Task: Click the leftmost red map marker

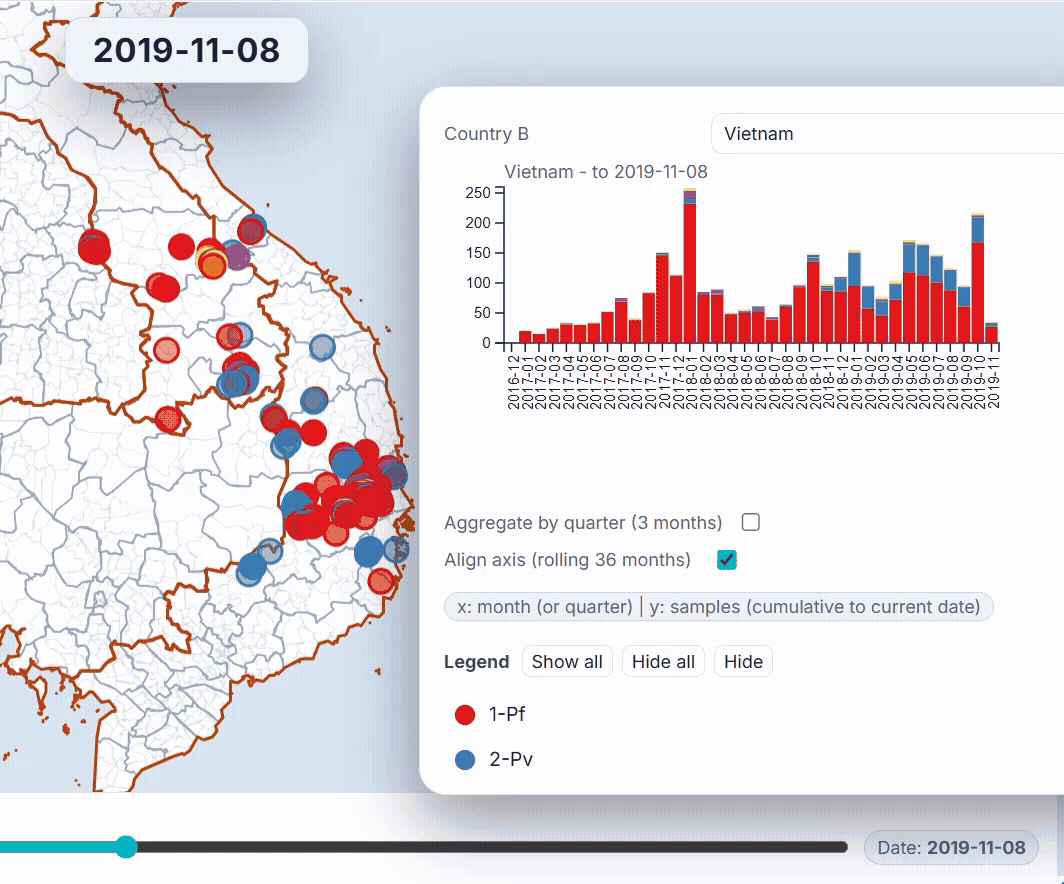Action: click(94, 246)
